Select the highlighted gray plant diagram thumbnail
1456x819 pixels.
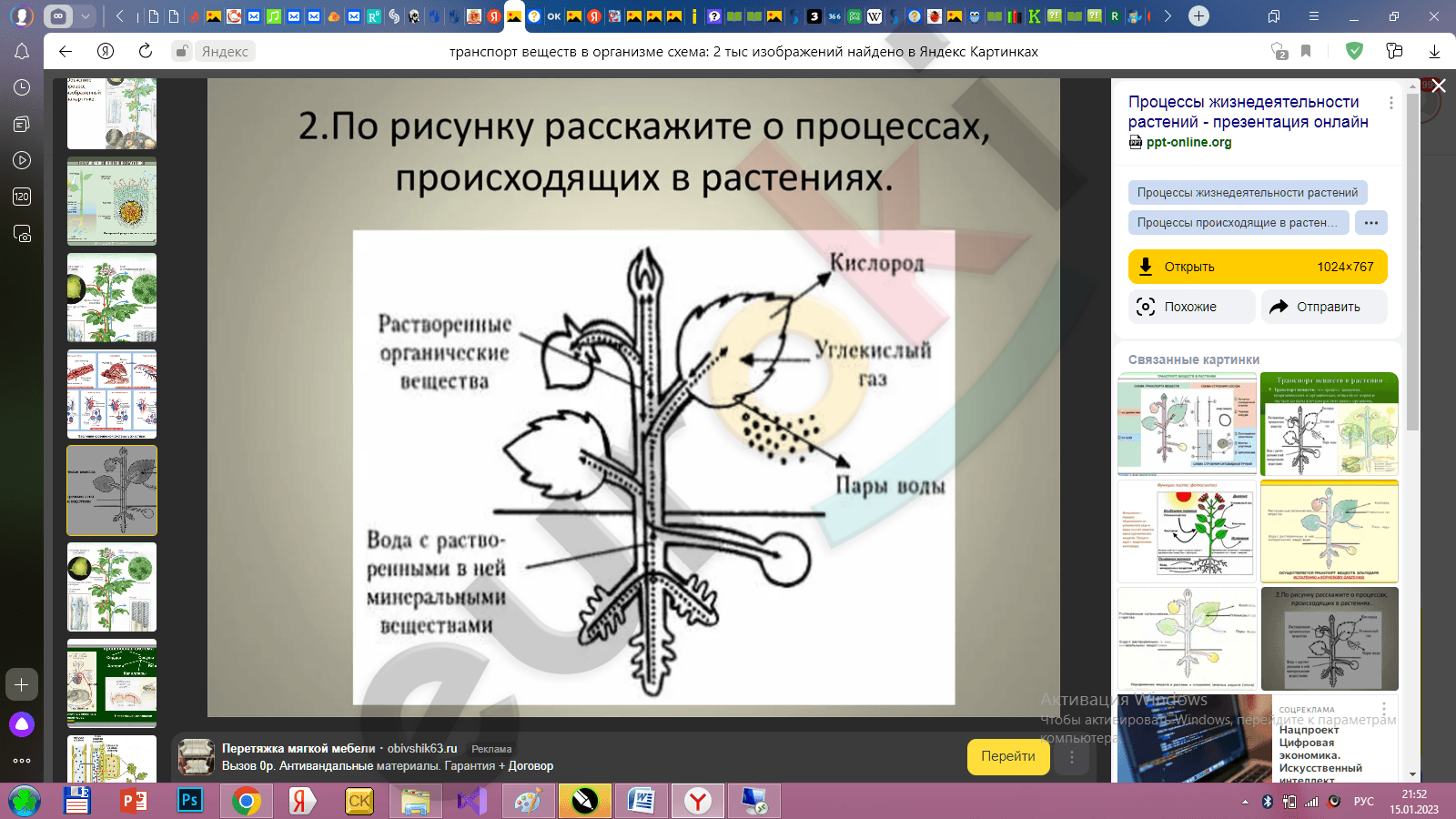coord(112,490)
